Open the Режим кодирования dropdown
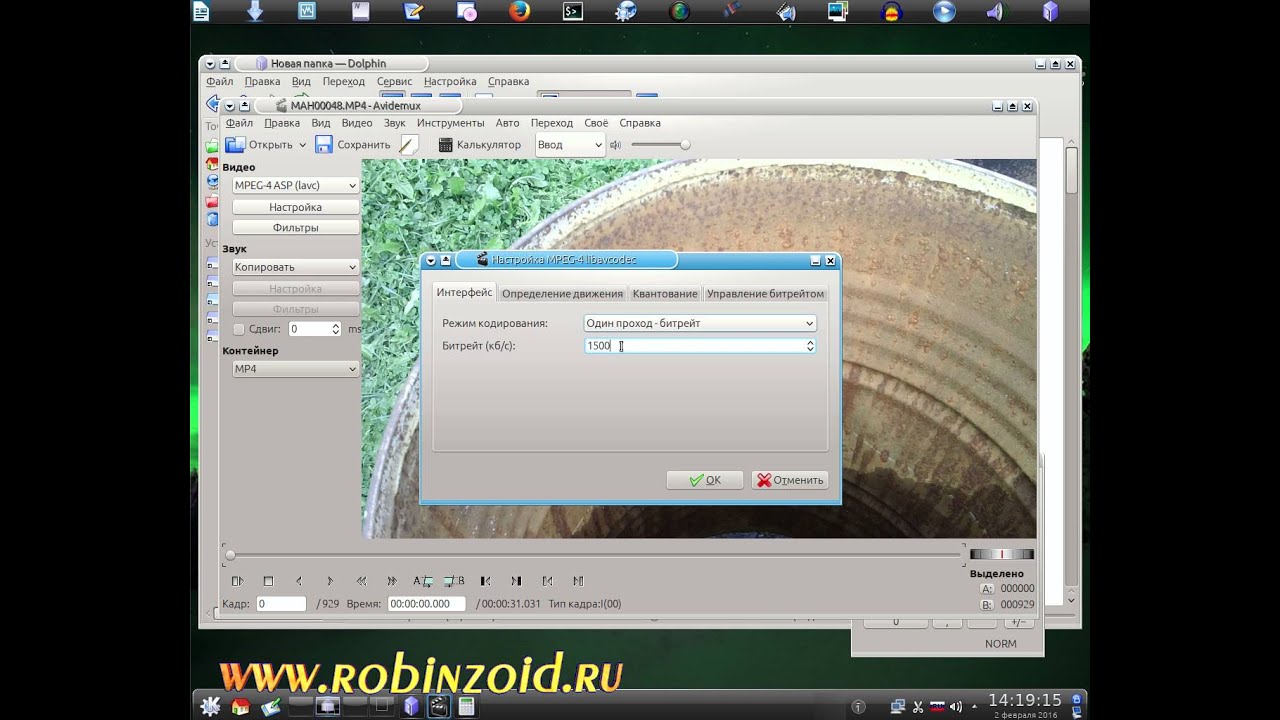Image resolution: width=1280 pixels, height=720 pixels. [x=700, y=323]
